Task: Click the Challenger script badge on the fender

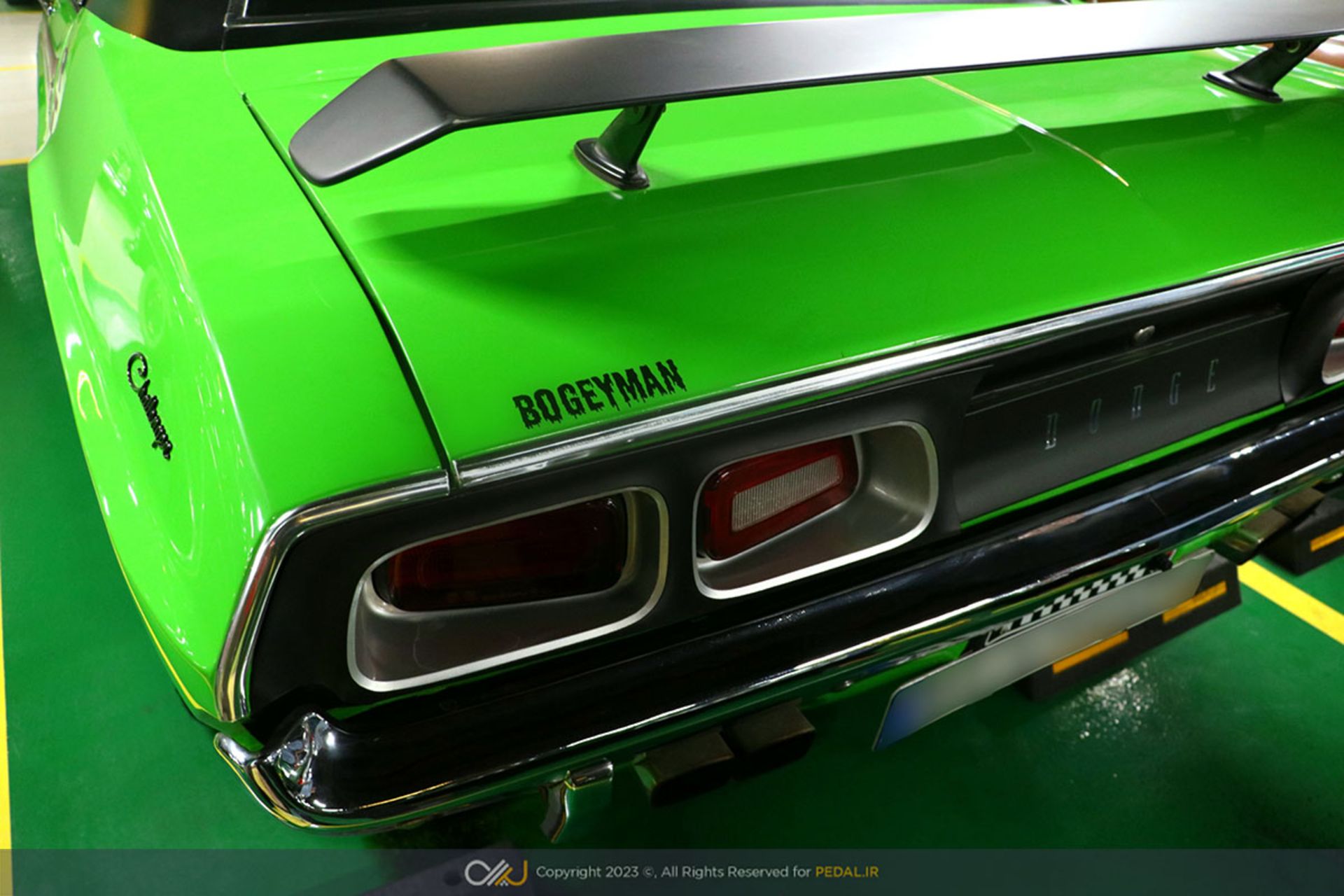Action: (149, 405)
